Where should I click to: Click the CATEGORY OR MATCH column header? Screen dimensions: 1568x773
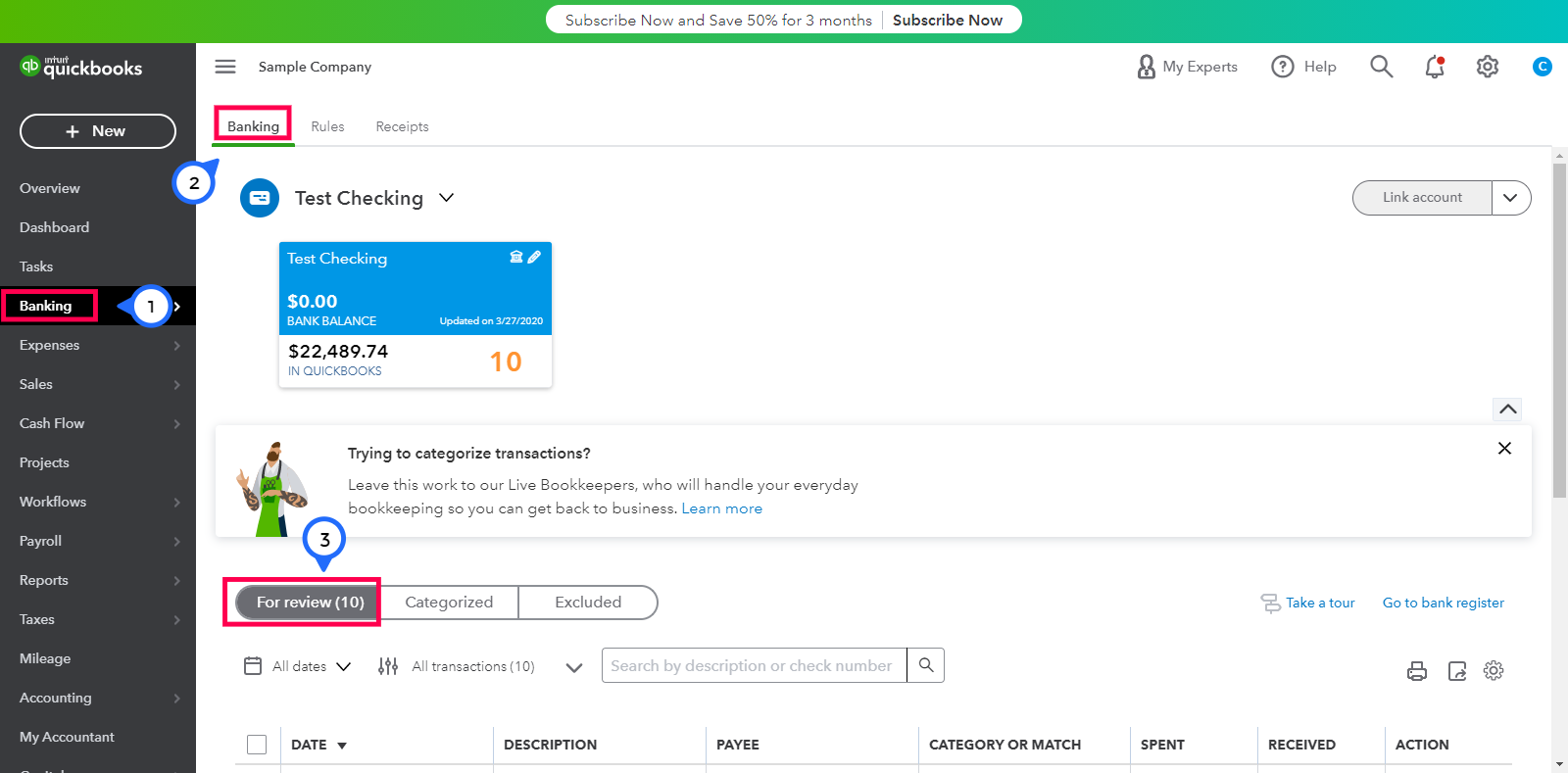[1004, 745]
